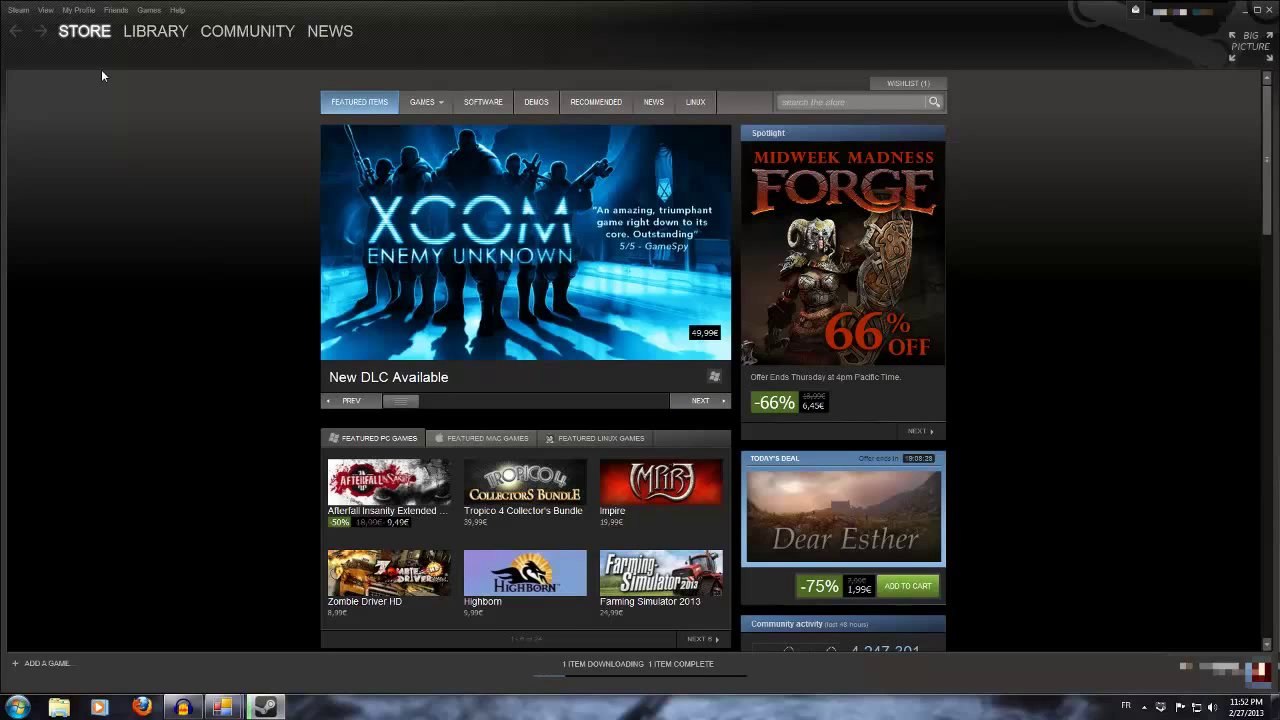Select the Featured Items tab

point(360,102)
